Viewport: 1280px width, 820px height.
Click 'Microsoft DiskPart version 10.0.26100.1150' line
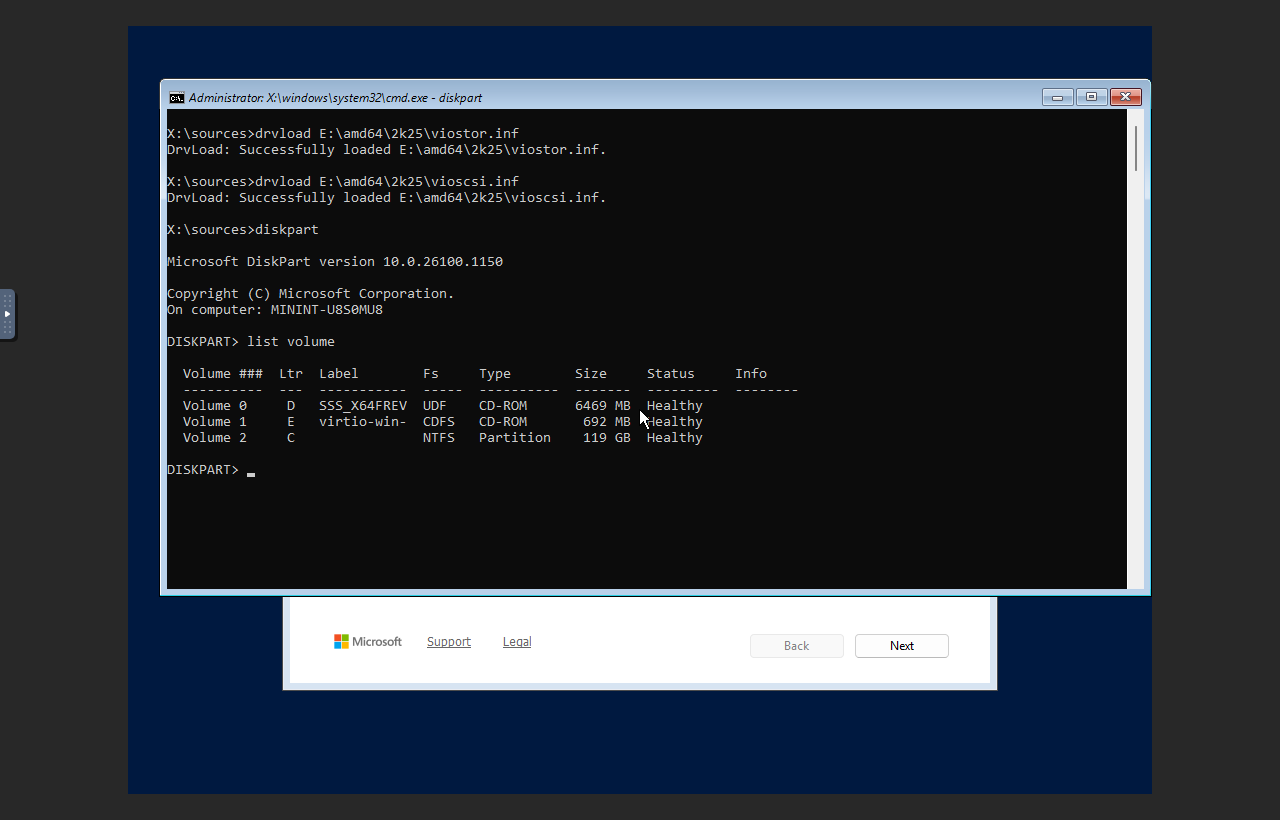coord(335,262)
